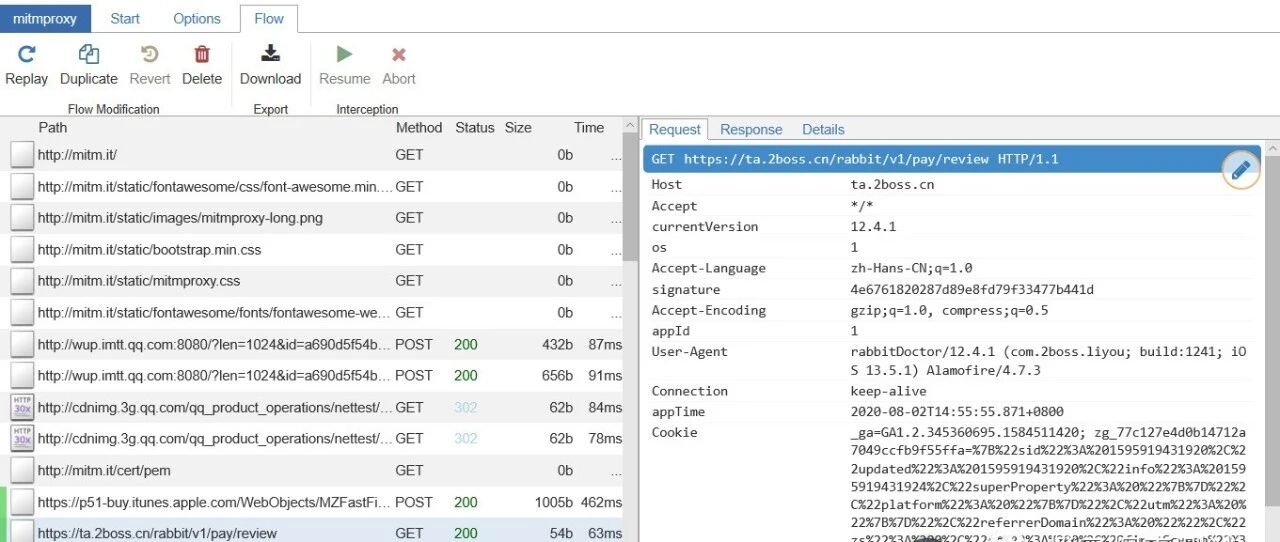
Task: Select the Flow tab
Action: [269, 18]
